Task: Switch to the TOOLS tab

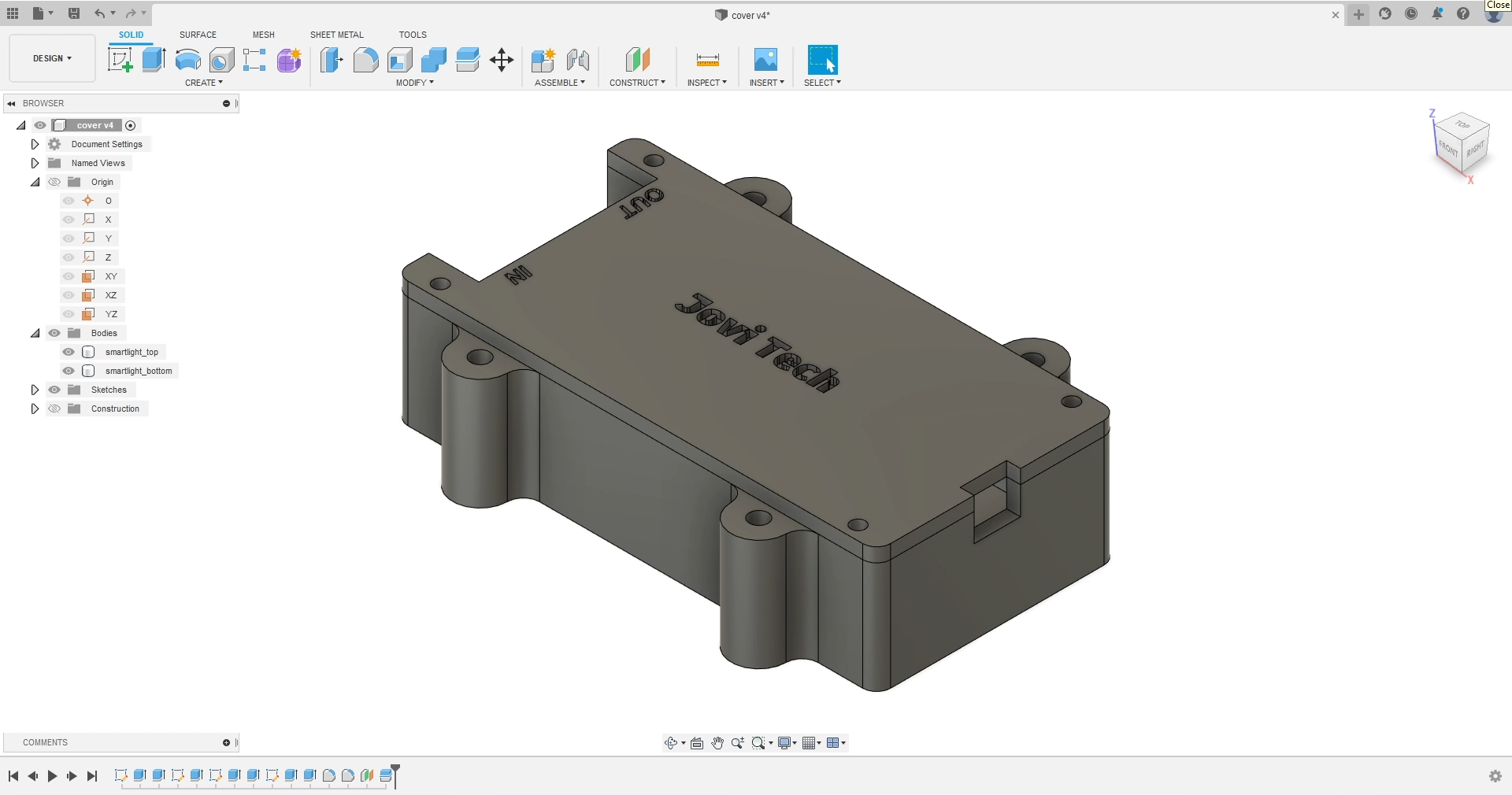Action: click(413, 35)
